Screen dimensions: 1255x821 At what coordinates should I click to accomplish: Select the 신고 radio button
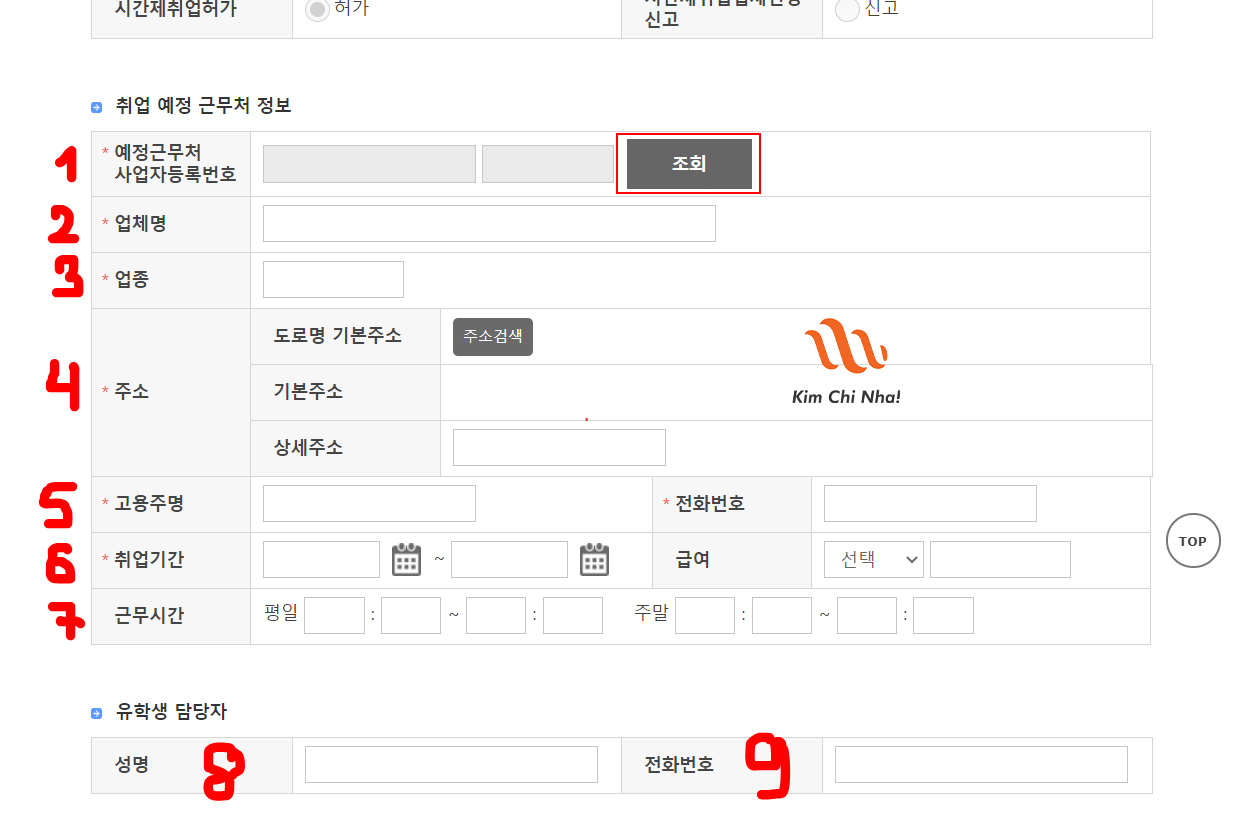[x=847, y=10]
